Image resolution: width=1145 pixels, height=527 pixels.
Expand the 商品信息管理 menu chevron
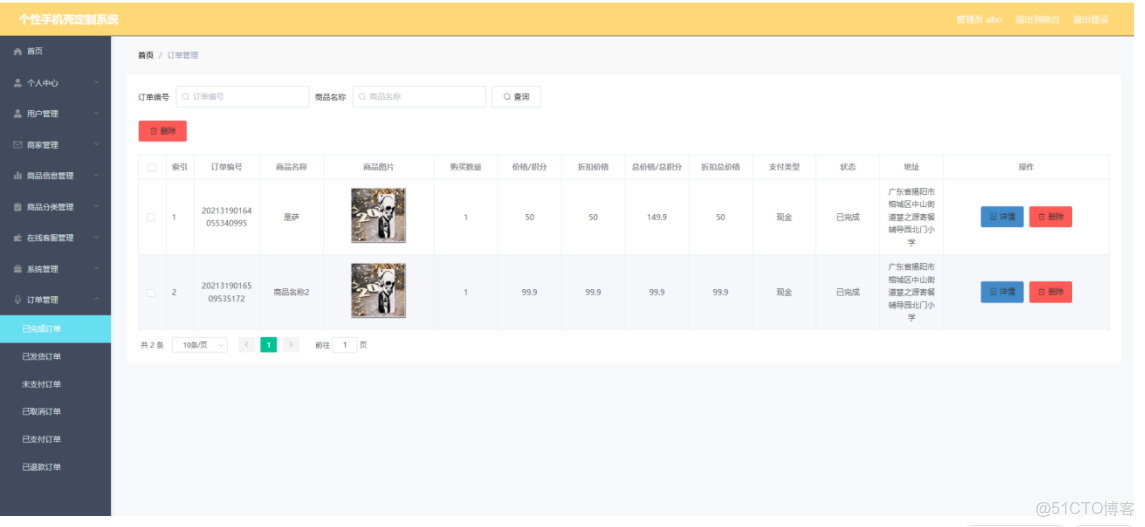point(96,175)
